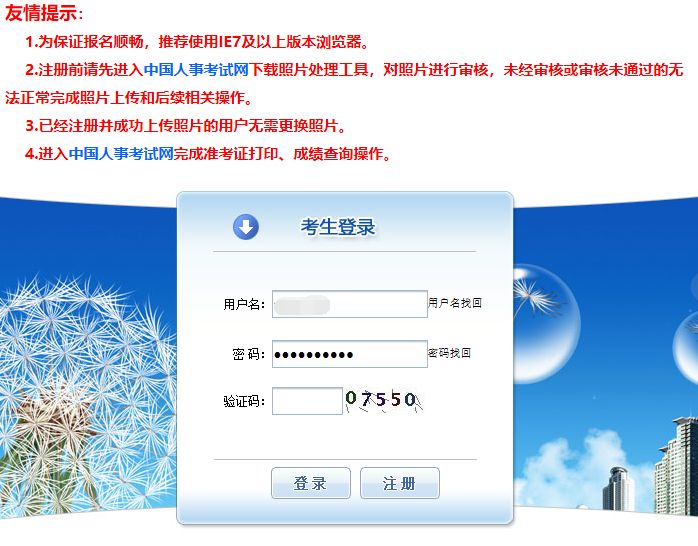Click the 考生登录 panel title
Image resolution: width=698 pixels, height=546 pixels.
[338, 227]
